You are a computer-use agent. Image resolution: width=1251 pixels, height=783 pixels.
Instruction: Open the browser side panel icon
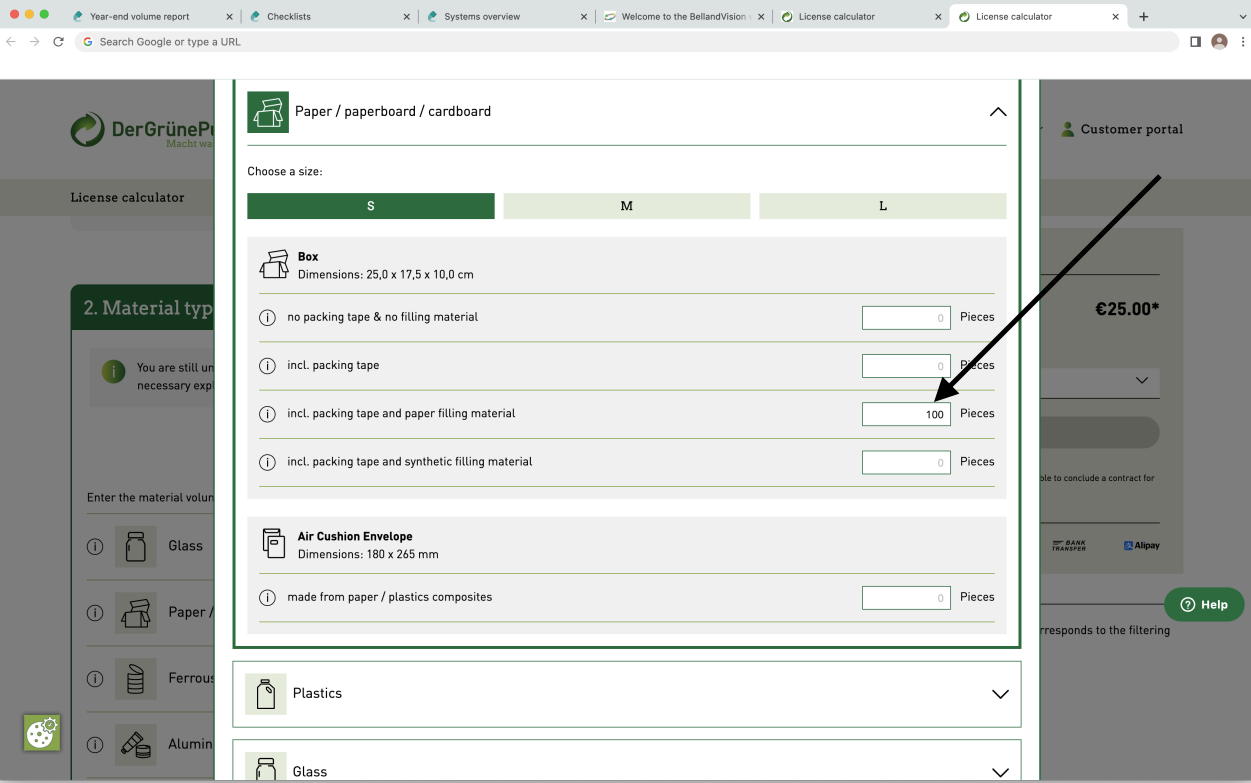coord(1195,42)
